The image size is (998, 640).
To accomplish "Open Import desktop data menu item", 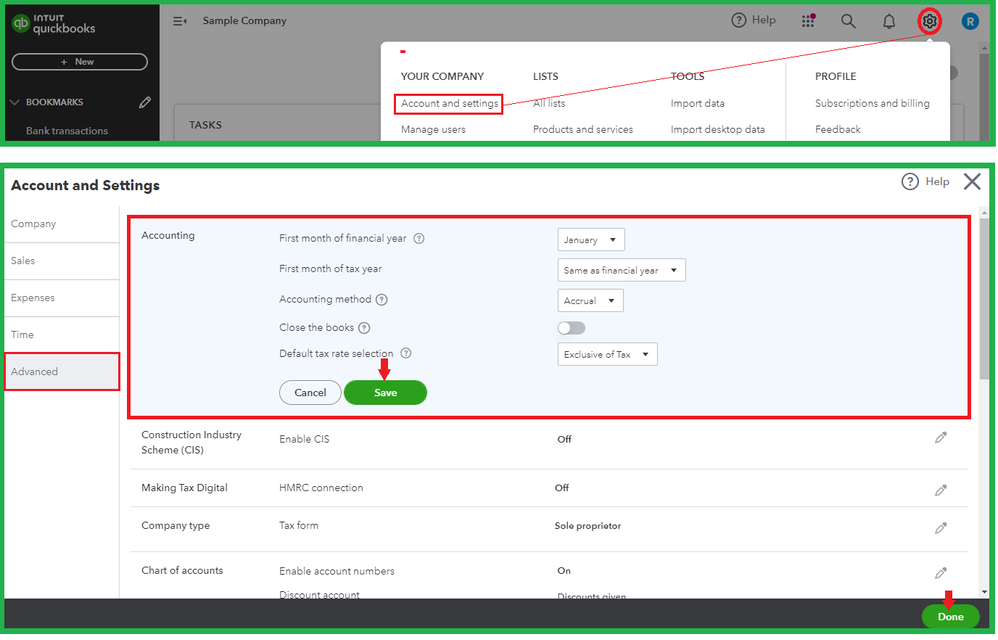I will (717, 129).
